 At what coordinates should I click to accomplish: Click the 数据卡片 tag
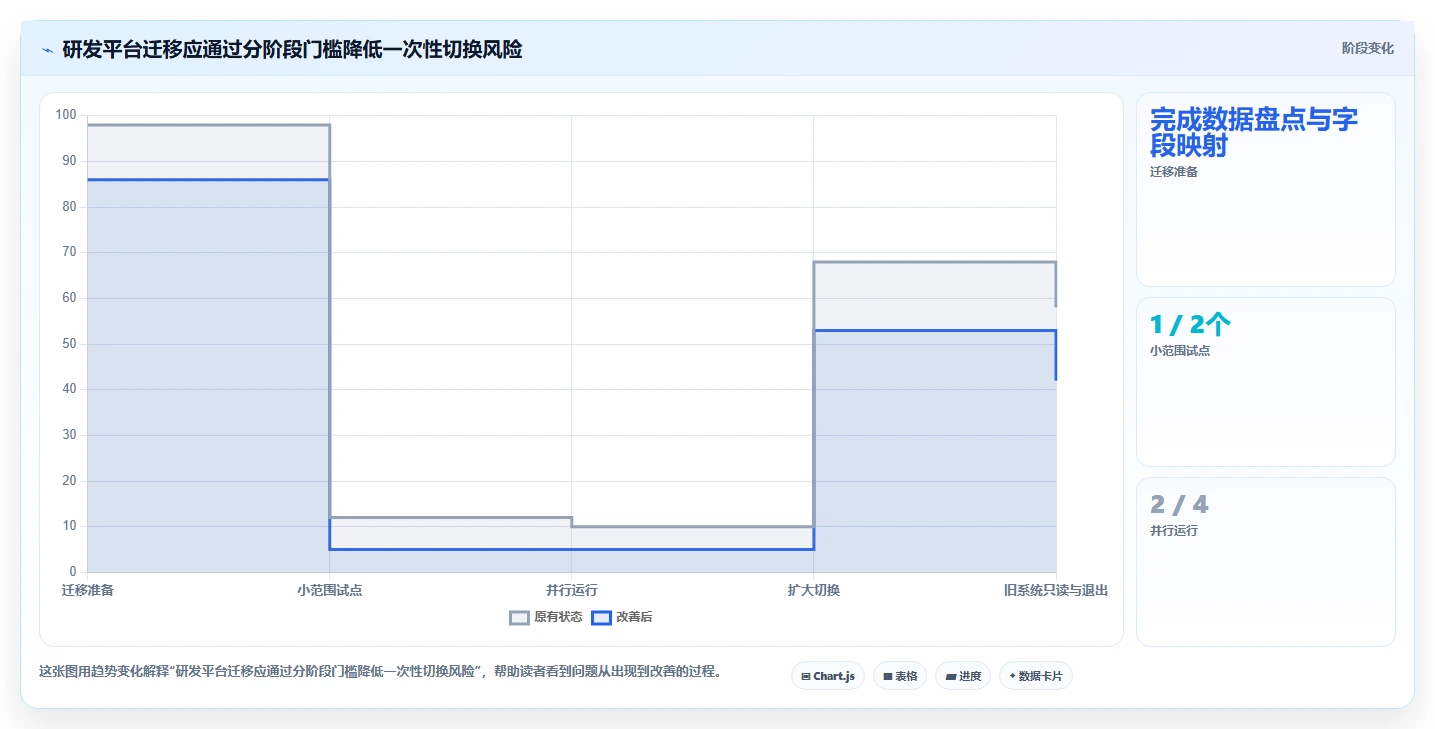click(x=1036, y=676)
